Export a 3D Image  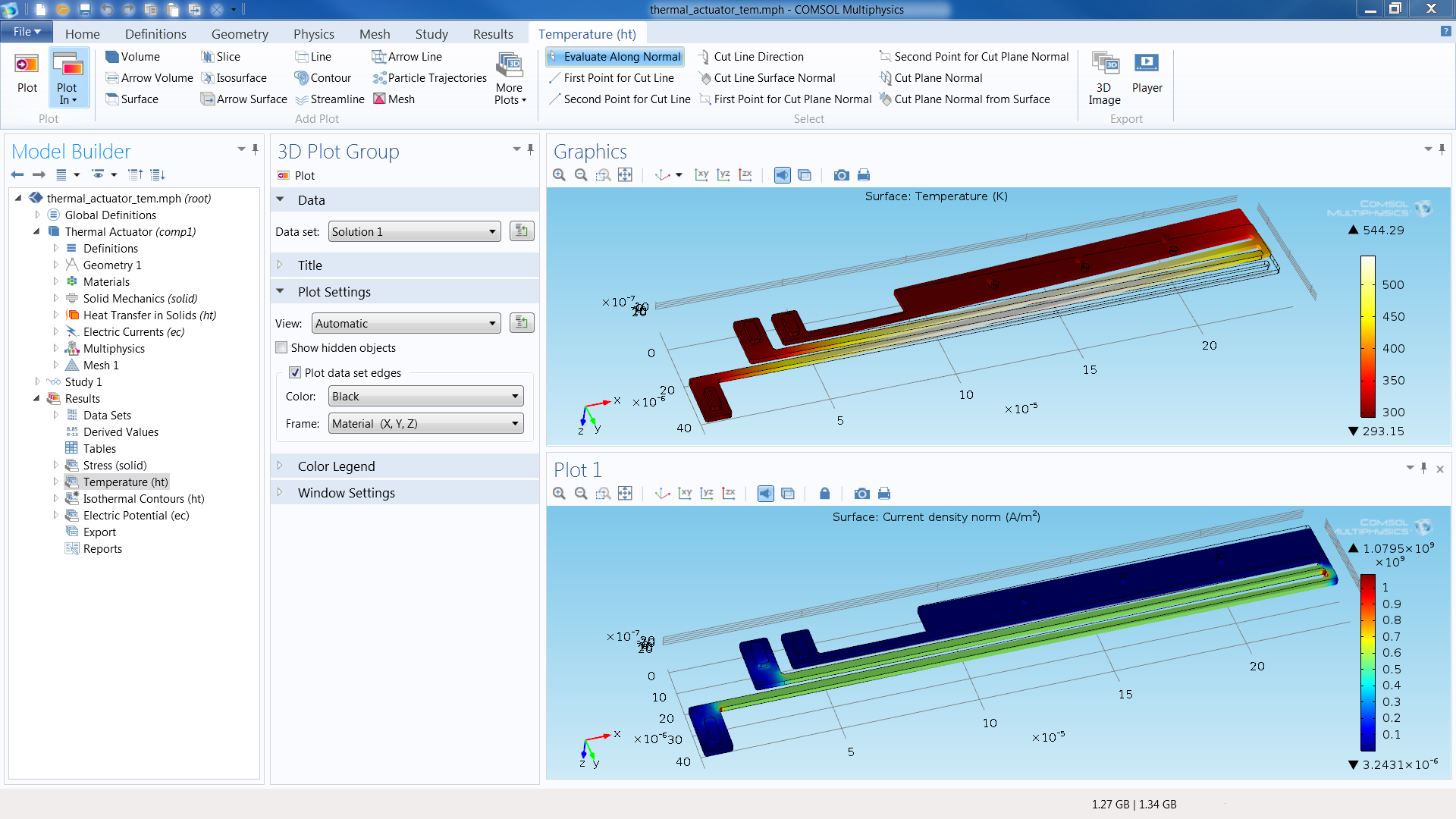[1104, 78]
